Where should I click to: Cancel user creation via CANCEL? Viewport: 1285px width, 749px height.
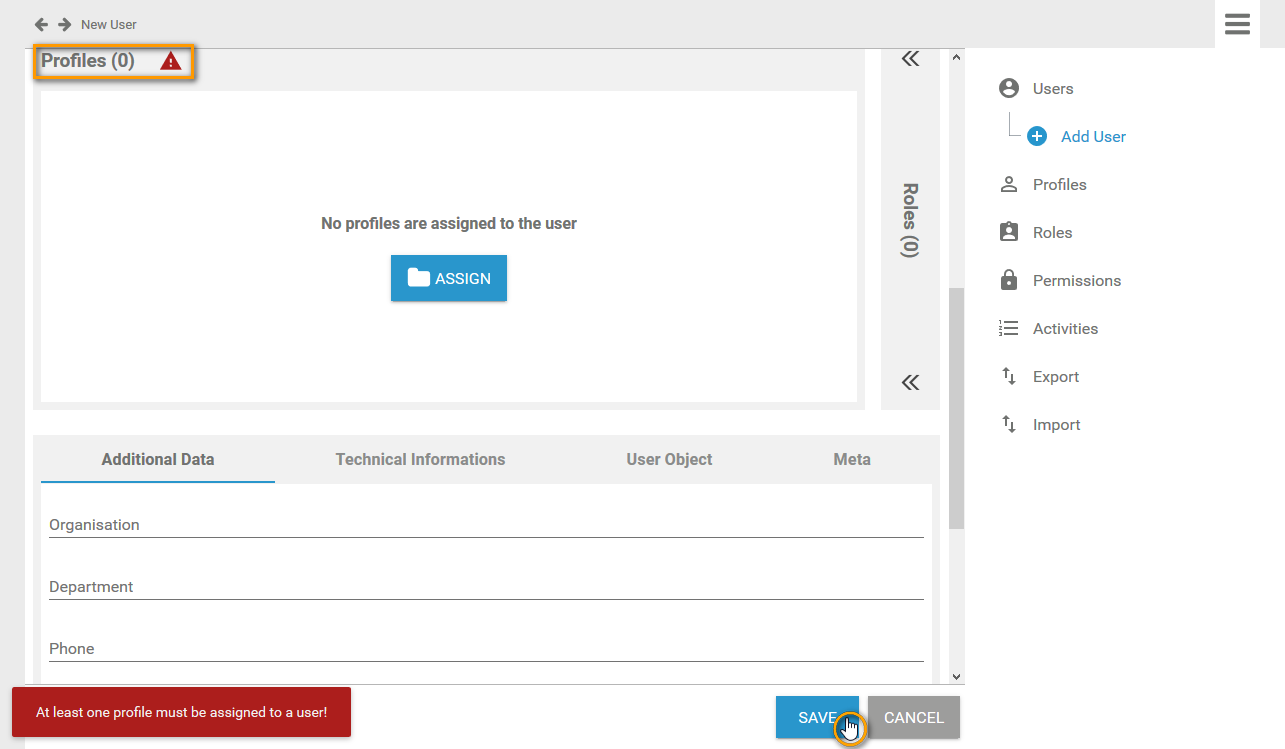[x=913, y=717]
